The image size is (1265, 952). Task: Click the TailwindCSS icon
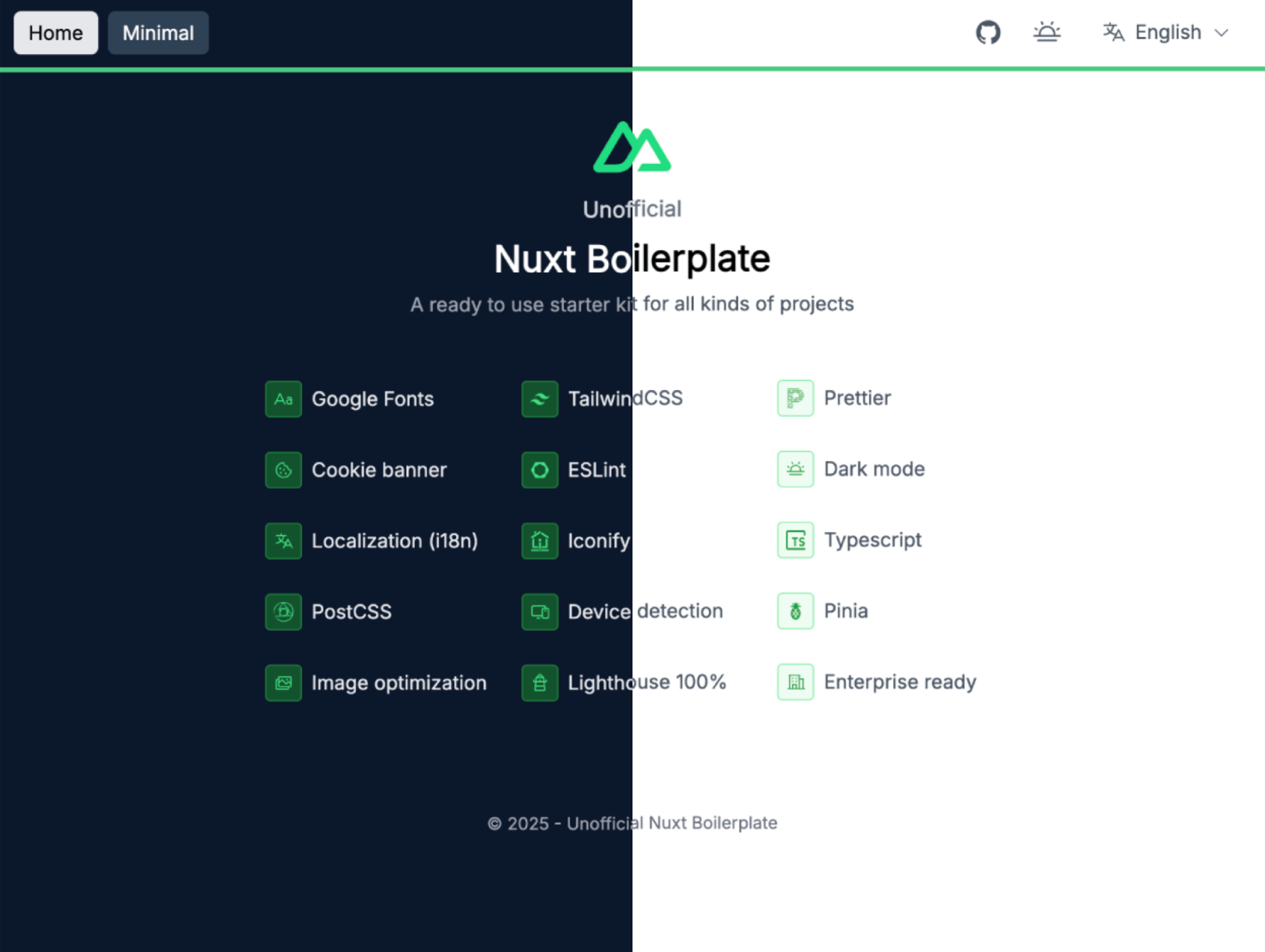pyautogui.click(x=540, y=399)
